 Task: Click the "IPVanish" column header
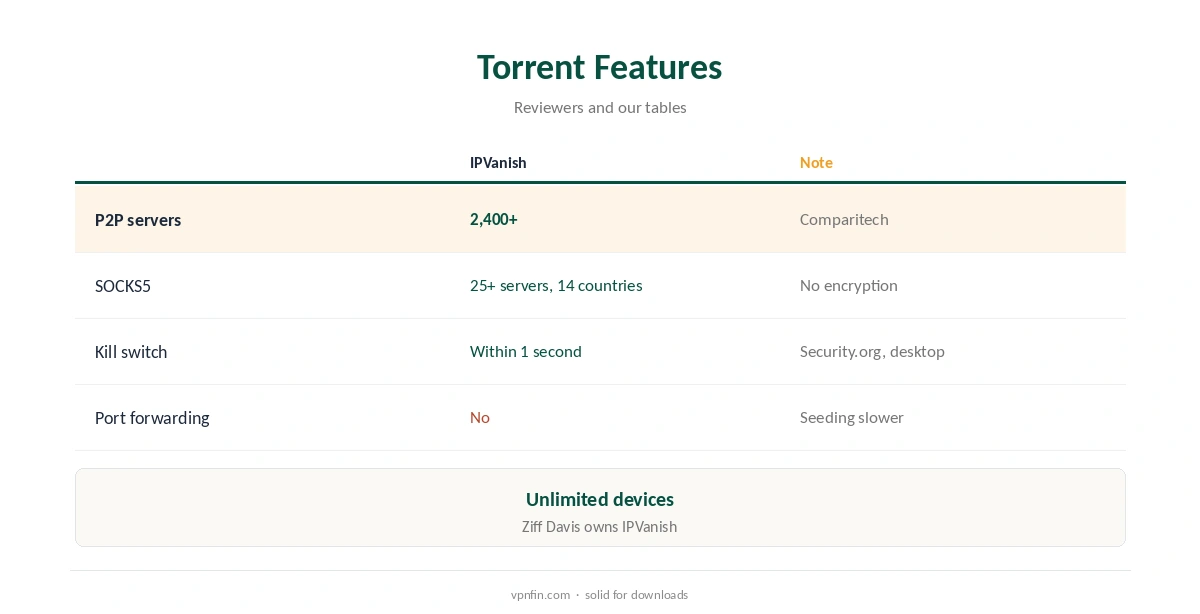tap(498, 163)
